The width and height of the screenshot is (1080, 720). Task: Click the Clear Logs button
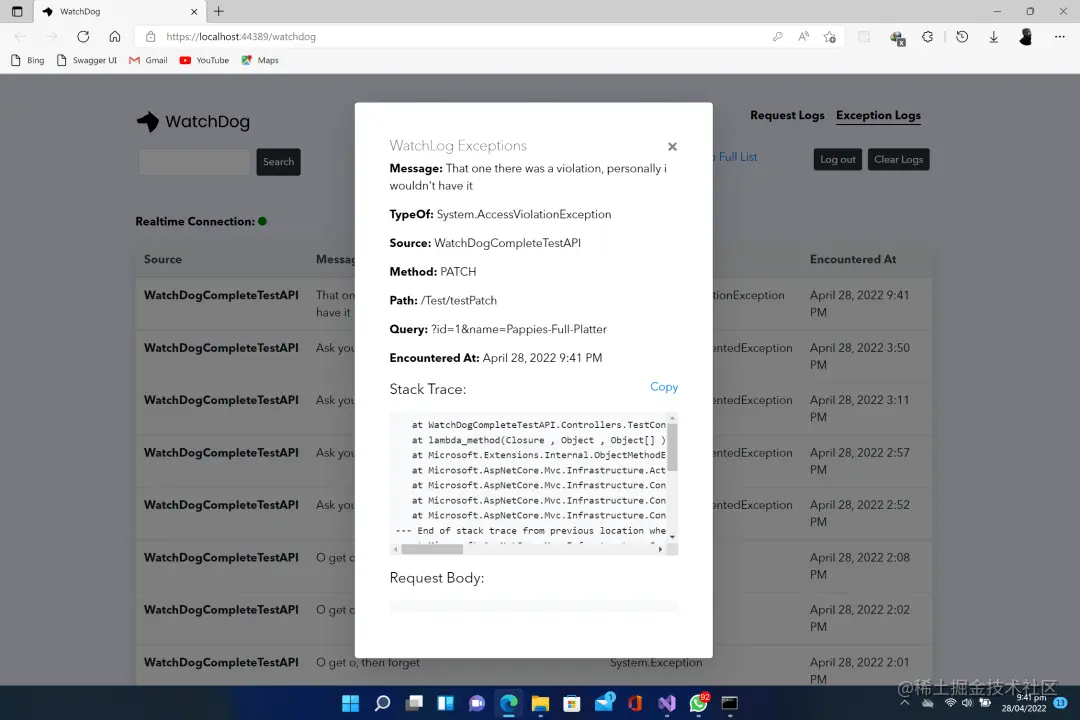(x=898, y=159)
